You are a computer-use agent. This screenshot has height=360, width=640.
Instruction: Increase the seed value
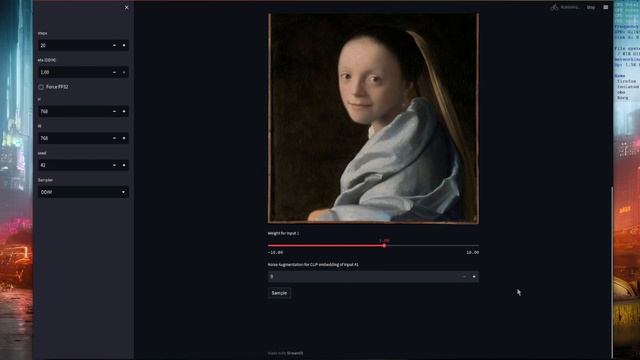(x=124, y=165)
